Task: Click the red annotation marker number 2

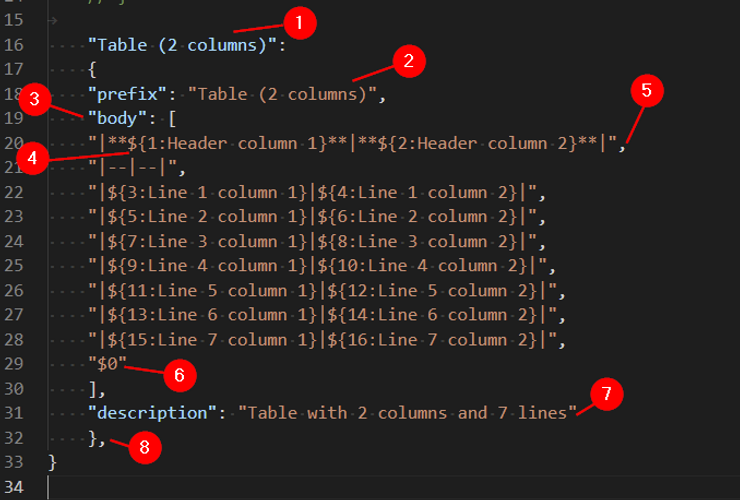Action: (x=408, y=61)
